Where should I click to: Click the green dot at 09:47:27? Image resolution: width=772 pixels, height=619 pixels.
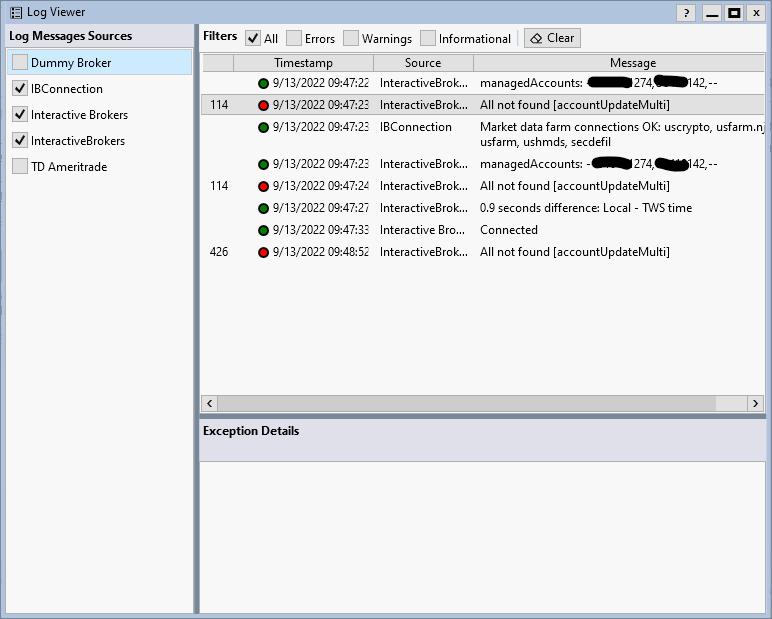(x=263, y=208)
